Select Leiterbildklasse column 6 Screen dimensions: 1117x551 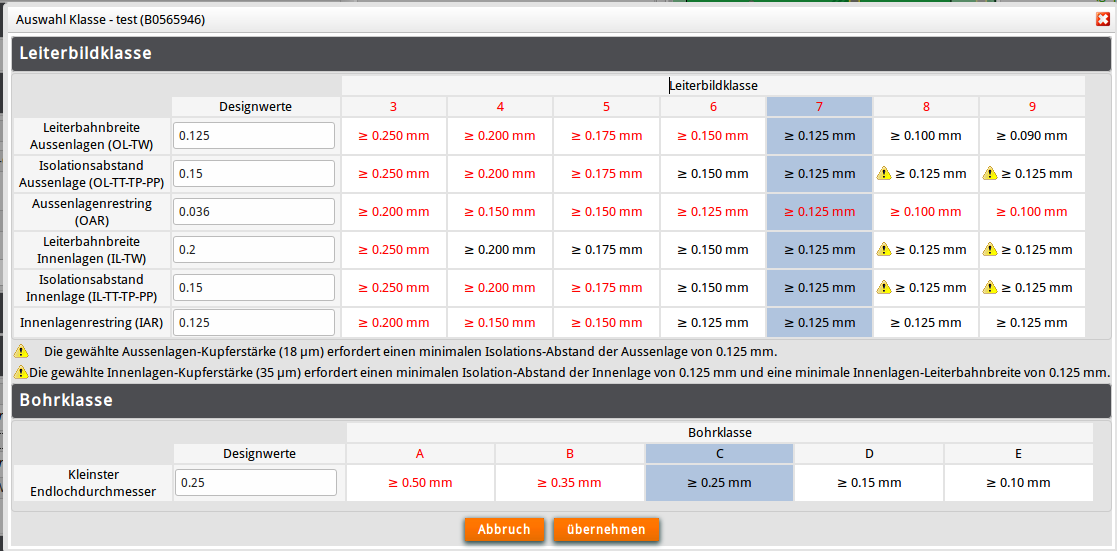coord(713,107)
